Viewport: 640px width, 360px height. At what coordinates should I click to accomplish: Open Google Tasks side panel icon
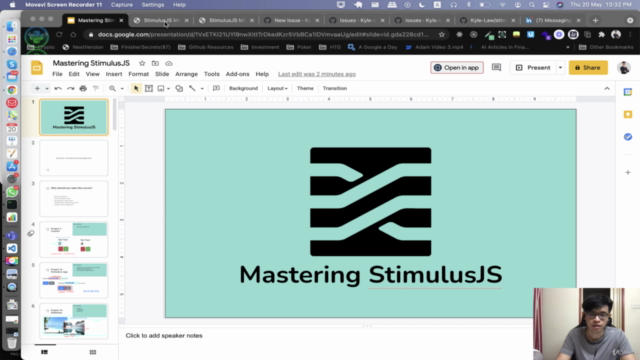tap(628, 137)
